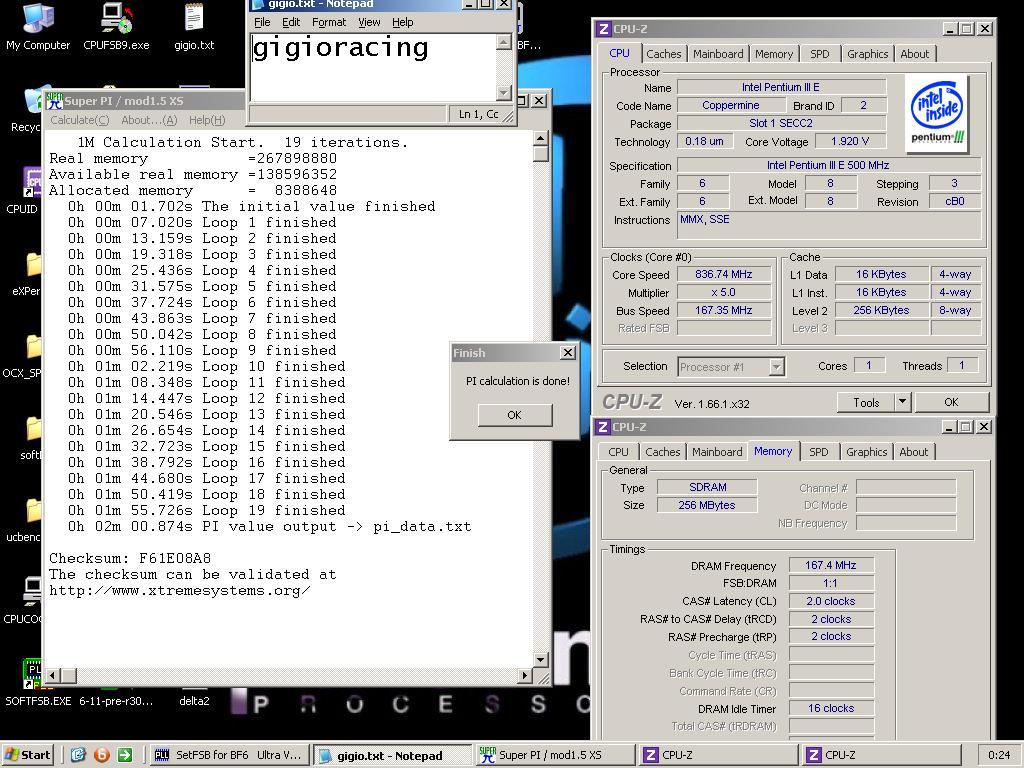Click OK button in CPU-Z
This screenshot has width=1024, height=768.
coord(952,402)
